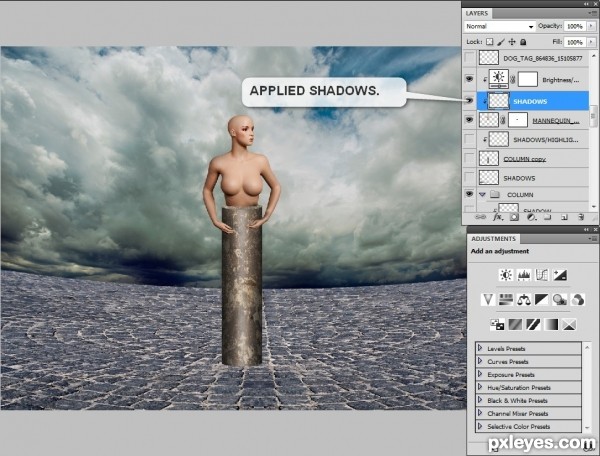This screenshot has width=600, height=456.
Task: Expand Exposure Presets
Action: (480, 374)
